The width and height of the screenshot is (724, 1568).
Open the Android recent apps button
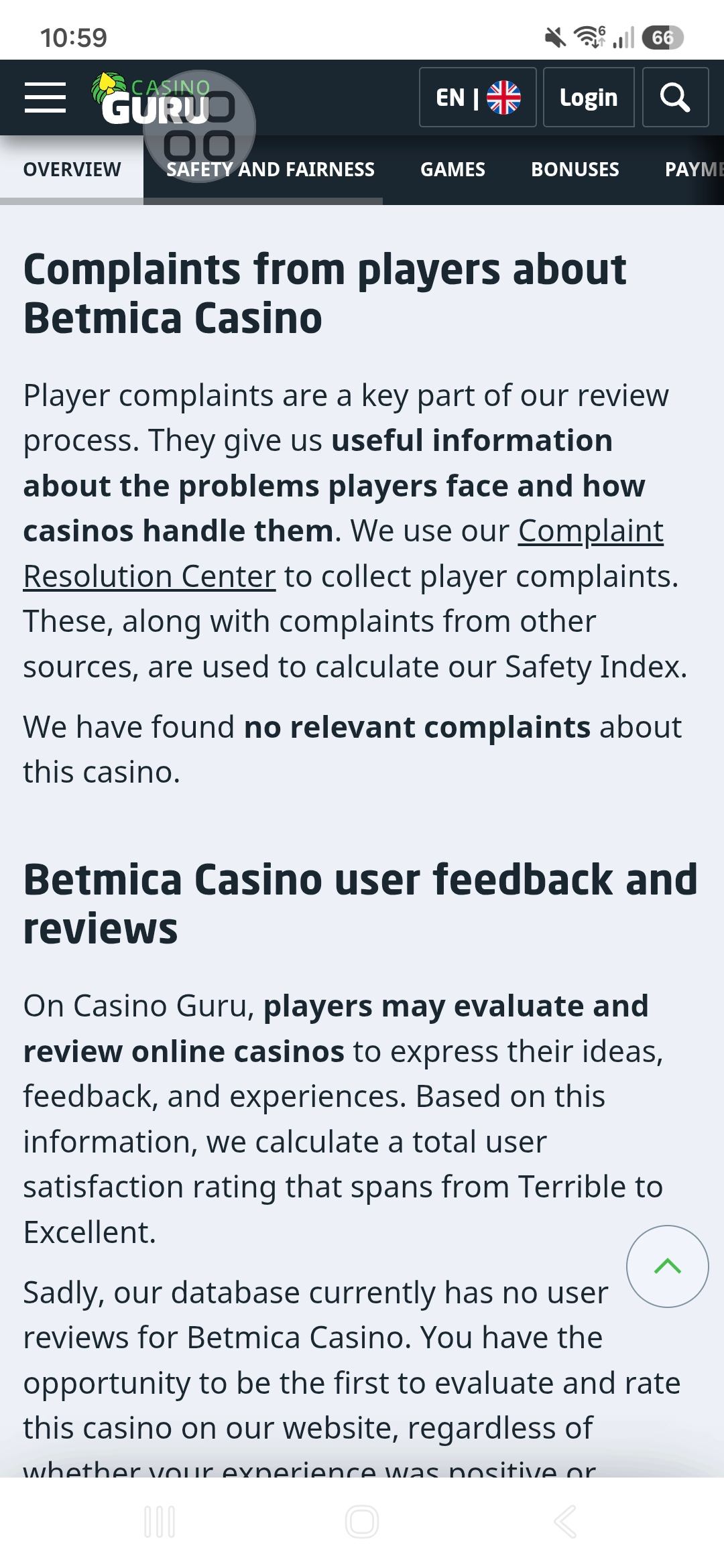point(160,1521)
